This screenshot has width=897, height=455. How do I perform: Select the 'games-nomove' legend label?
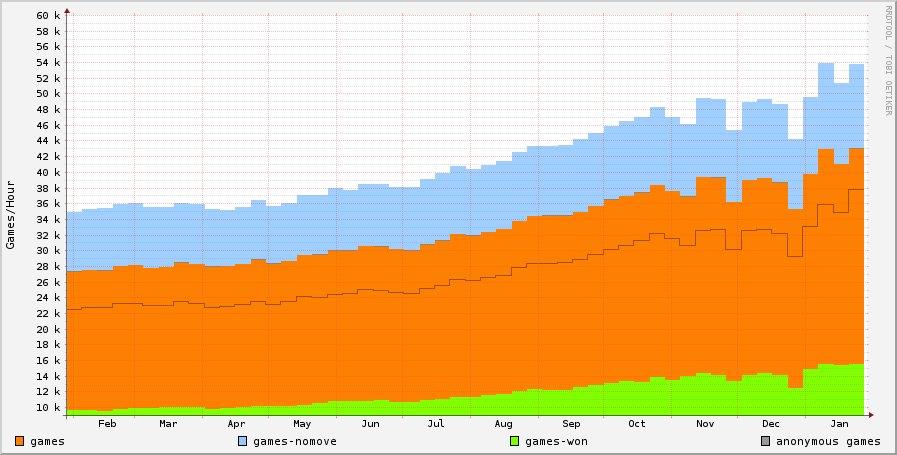click(295, 441)
